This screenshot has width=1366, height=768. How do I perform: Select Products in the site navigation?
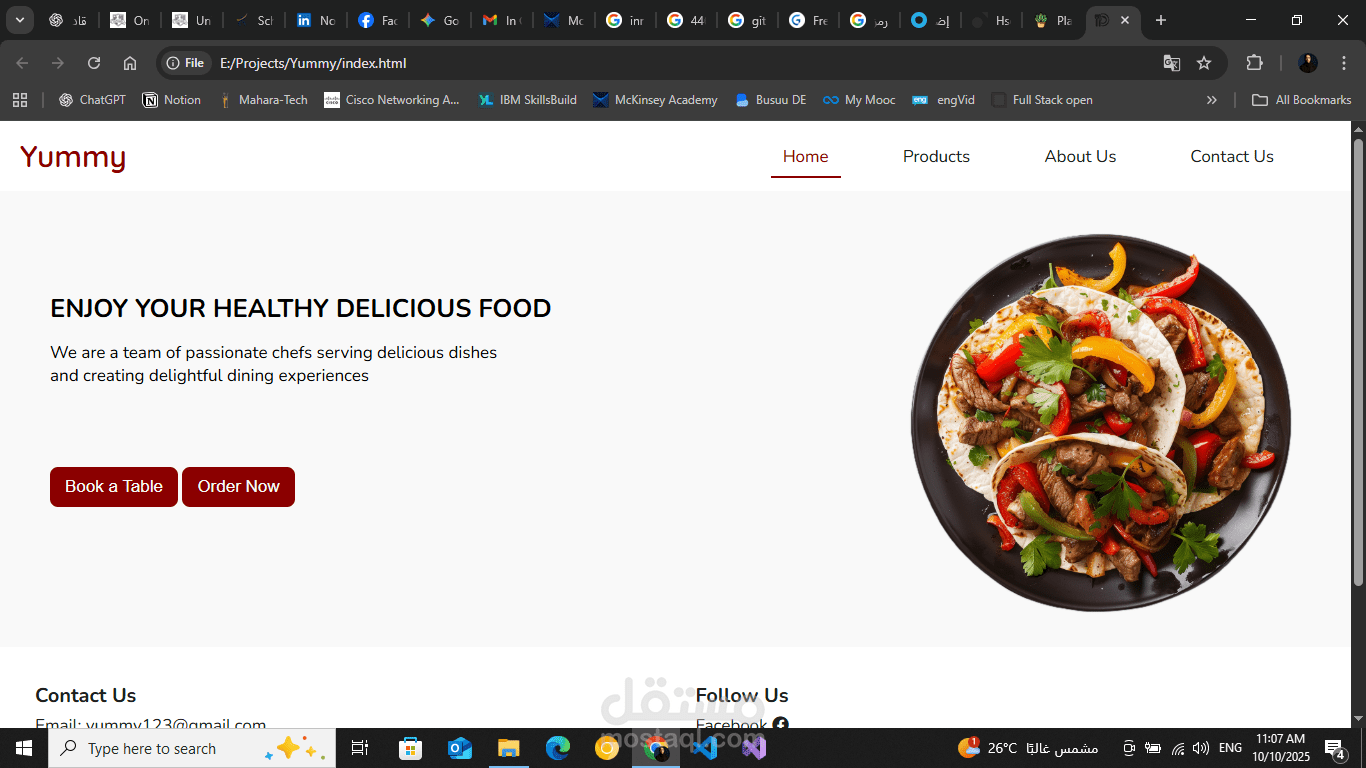point(936,156)
